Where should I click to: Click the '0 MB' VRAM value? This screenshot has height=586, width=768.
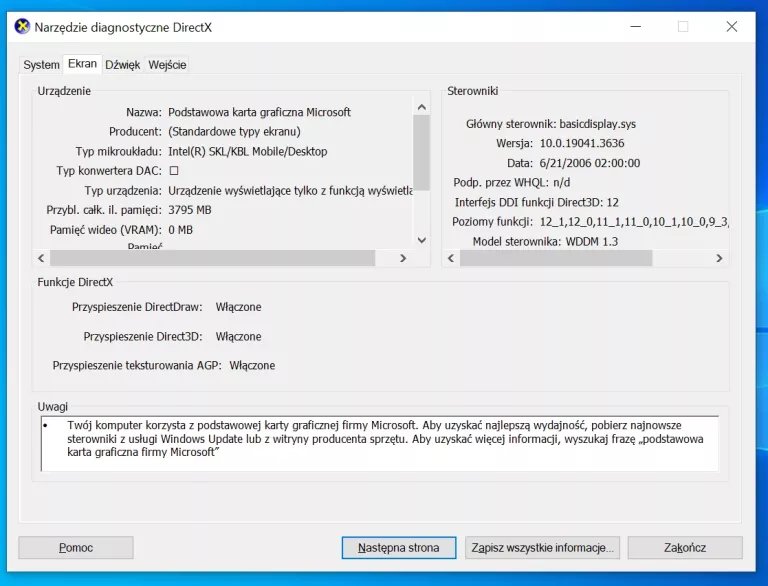(181, 230)
